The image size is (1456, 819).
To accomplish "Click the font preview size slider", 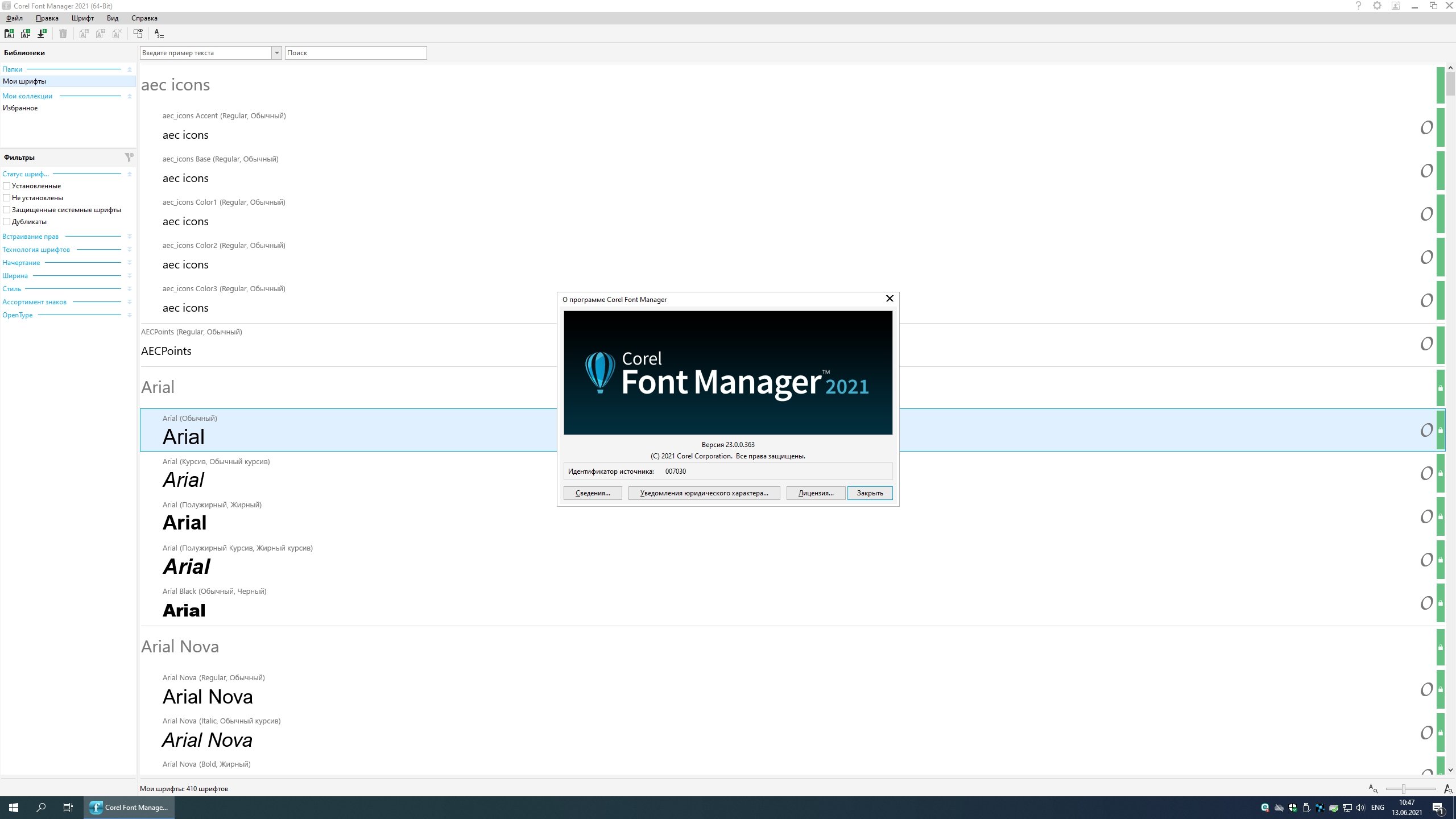I will coord(1404,789).
